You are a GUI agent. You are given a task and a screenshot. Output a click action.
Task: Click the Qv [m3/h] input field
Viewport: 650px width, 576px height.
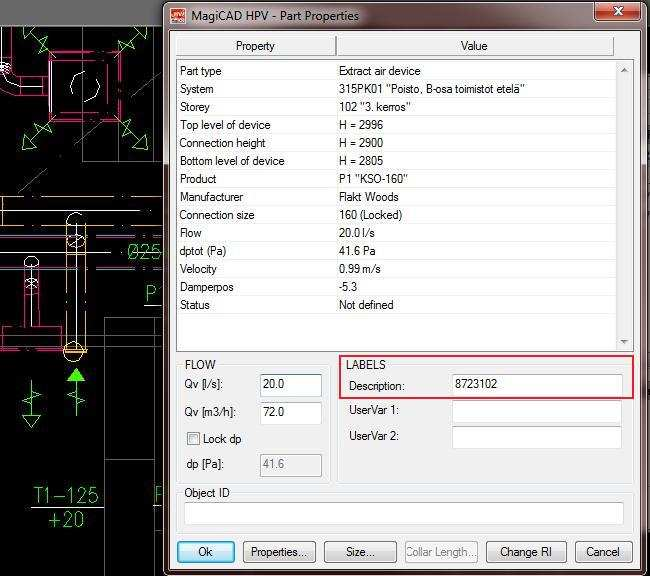click(x=291, y=413)
